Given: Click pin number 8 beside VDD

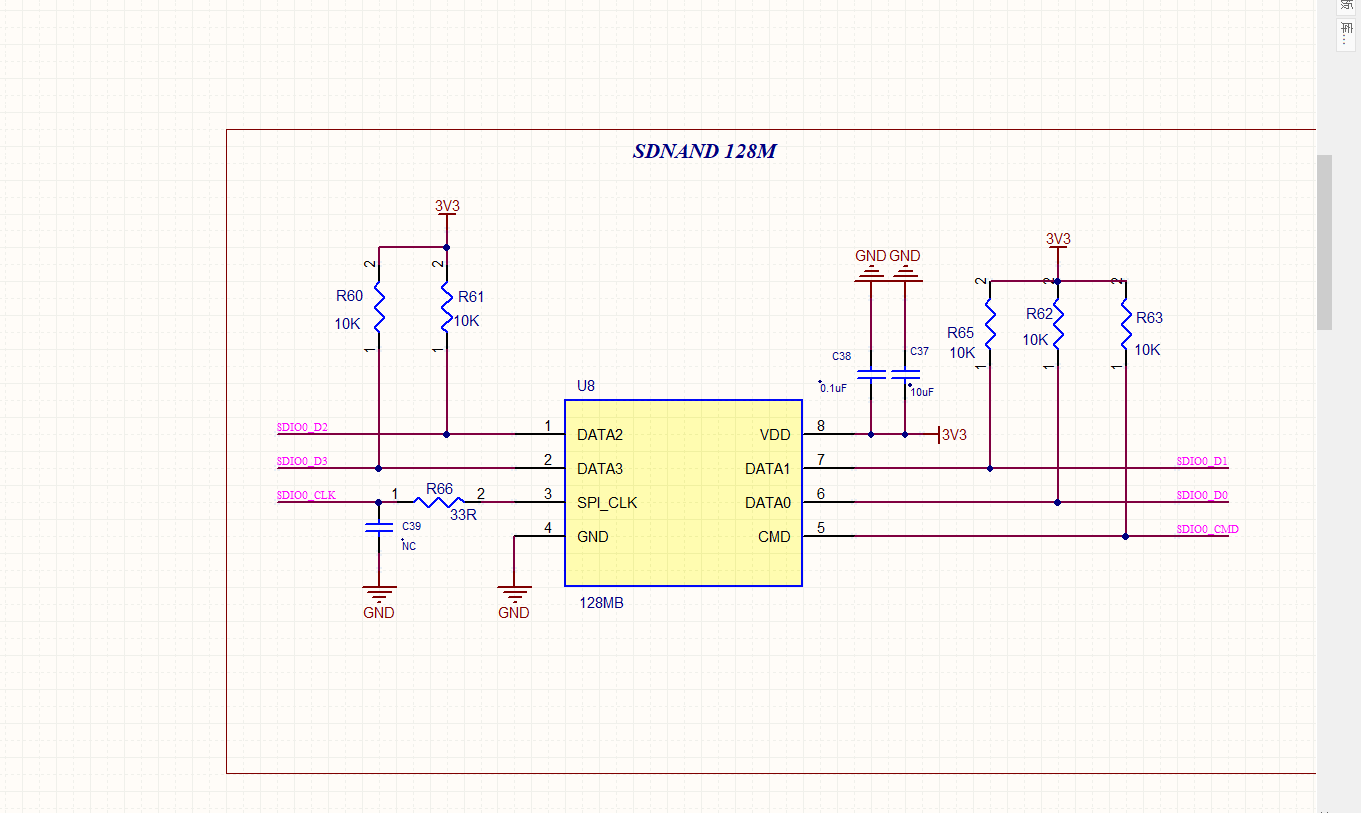Looking at the screenshot, I should [x=821, y=427].
